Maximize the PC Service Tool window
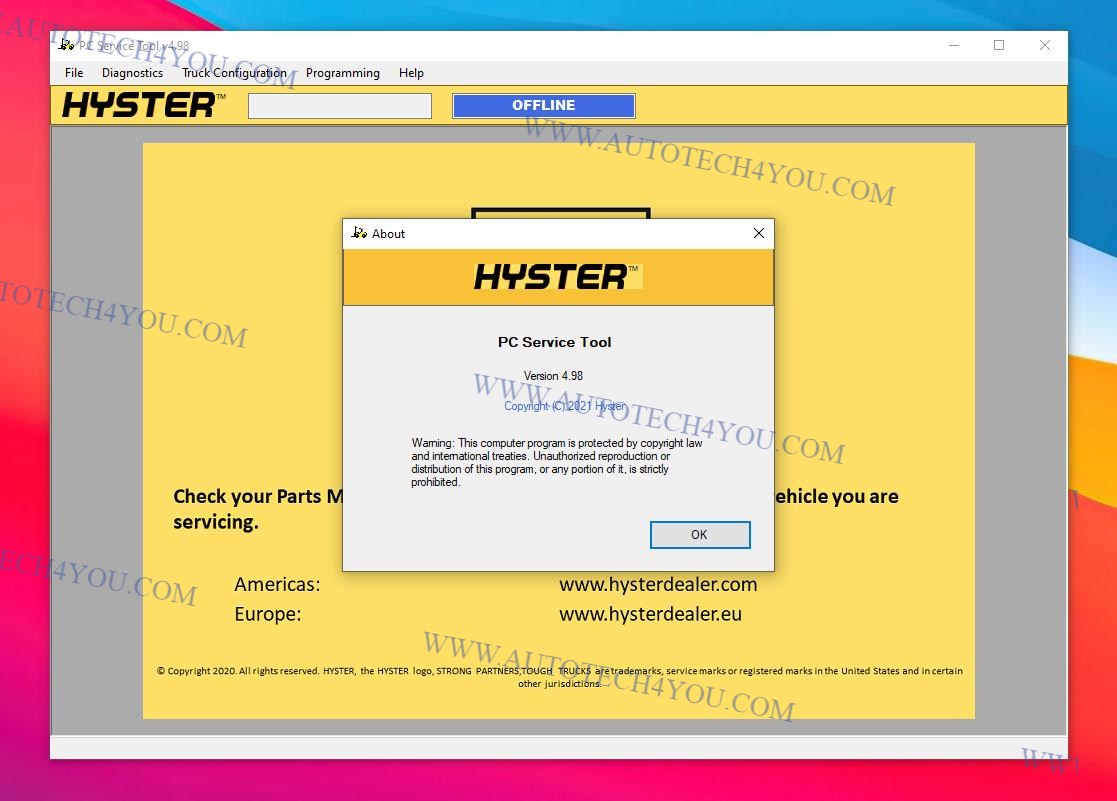Viewport: 1117px width, 801px height. point(999,45)
